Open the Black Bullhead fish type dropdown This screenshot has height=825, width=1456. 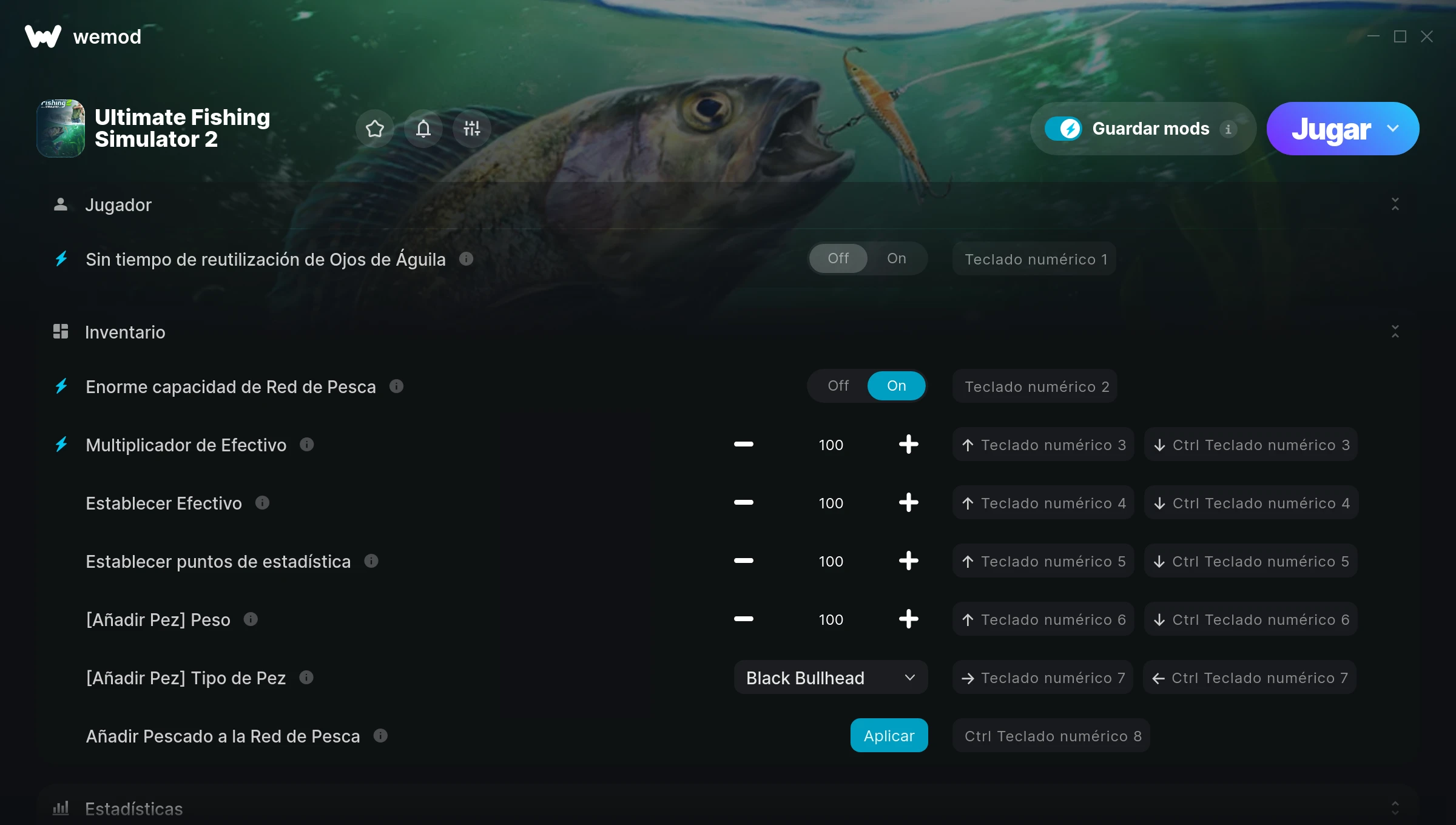pos(831,678)
